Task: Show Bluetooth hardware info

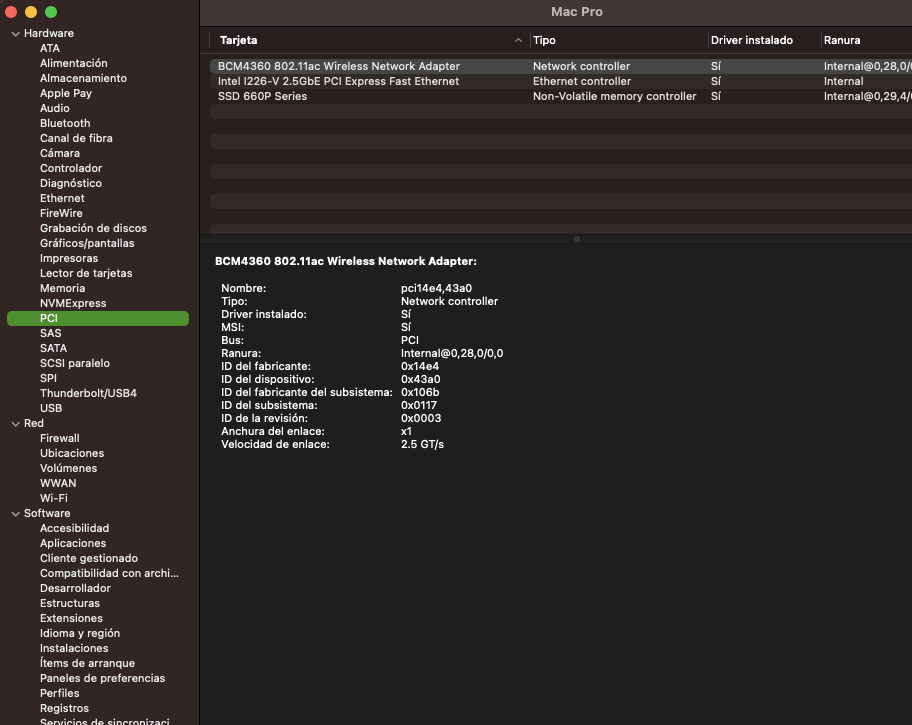Action: coord(65,123)
